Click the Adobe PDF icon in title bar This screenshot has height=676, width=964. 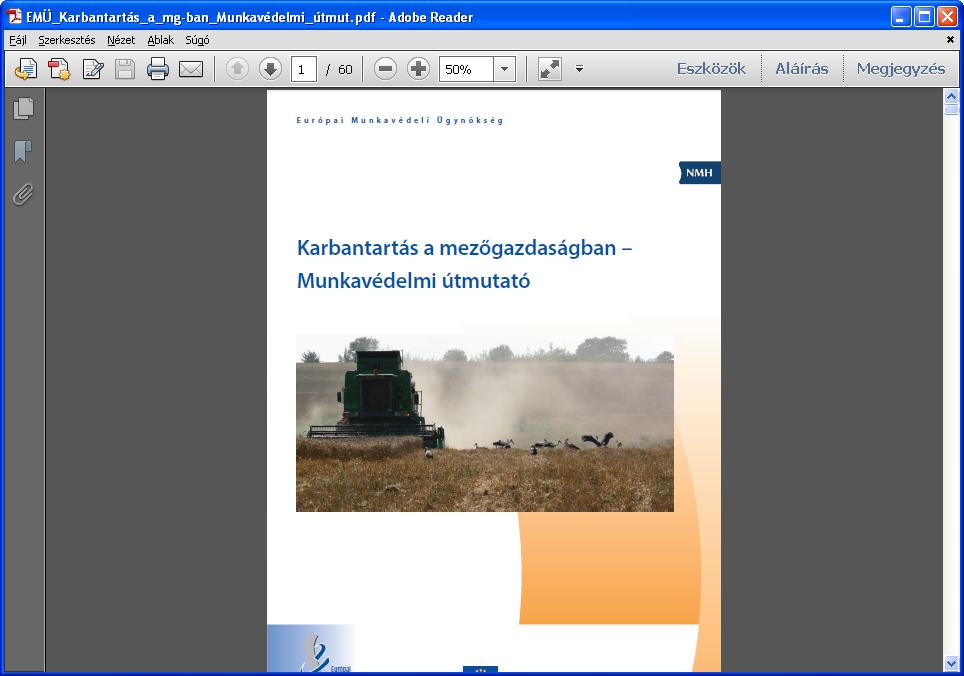tap(14, 17)
